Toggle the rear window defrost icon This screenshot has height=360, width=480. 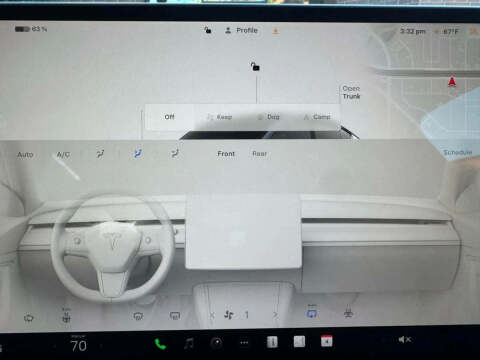pyautogui.click(x=175, y=315)
